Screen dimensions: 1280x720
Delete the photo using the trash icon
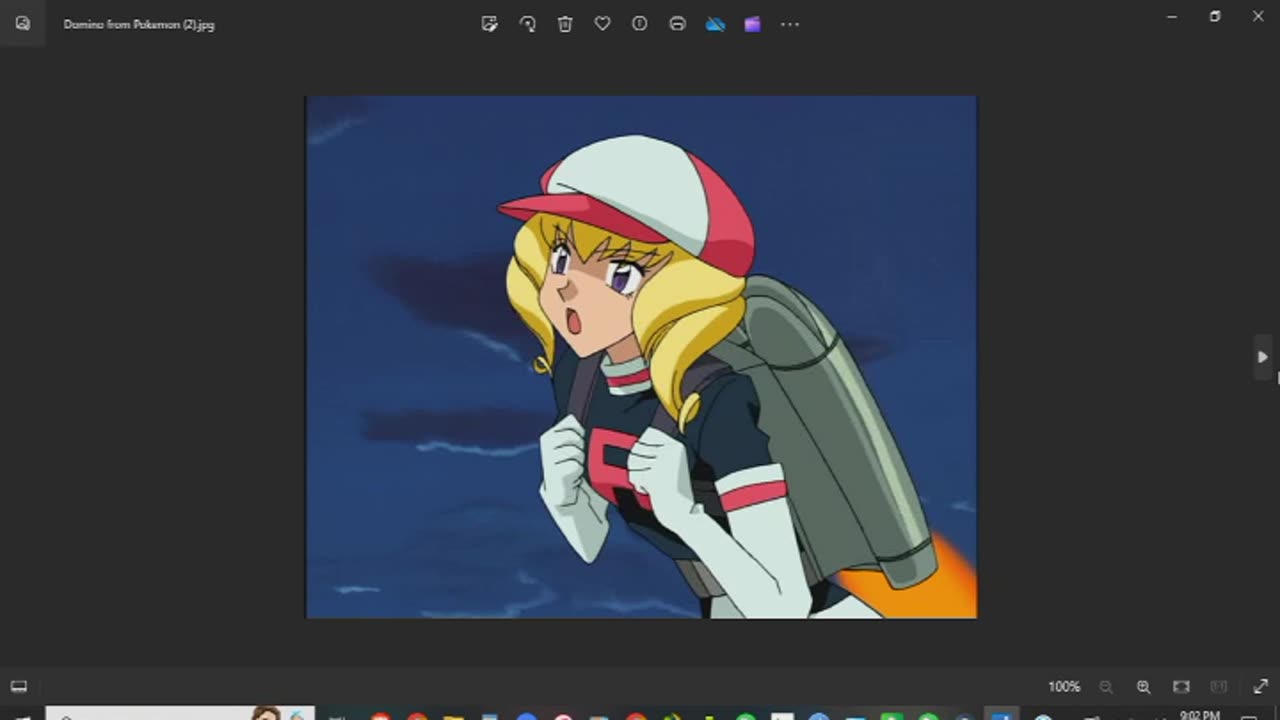(x=565, y=24)
